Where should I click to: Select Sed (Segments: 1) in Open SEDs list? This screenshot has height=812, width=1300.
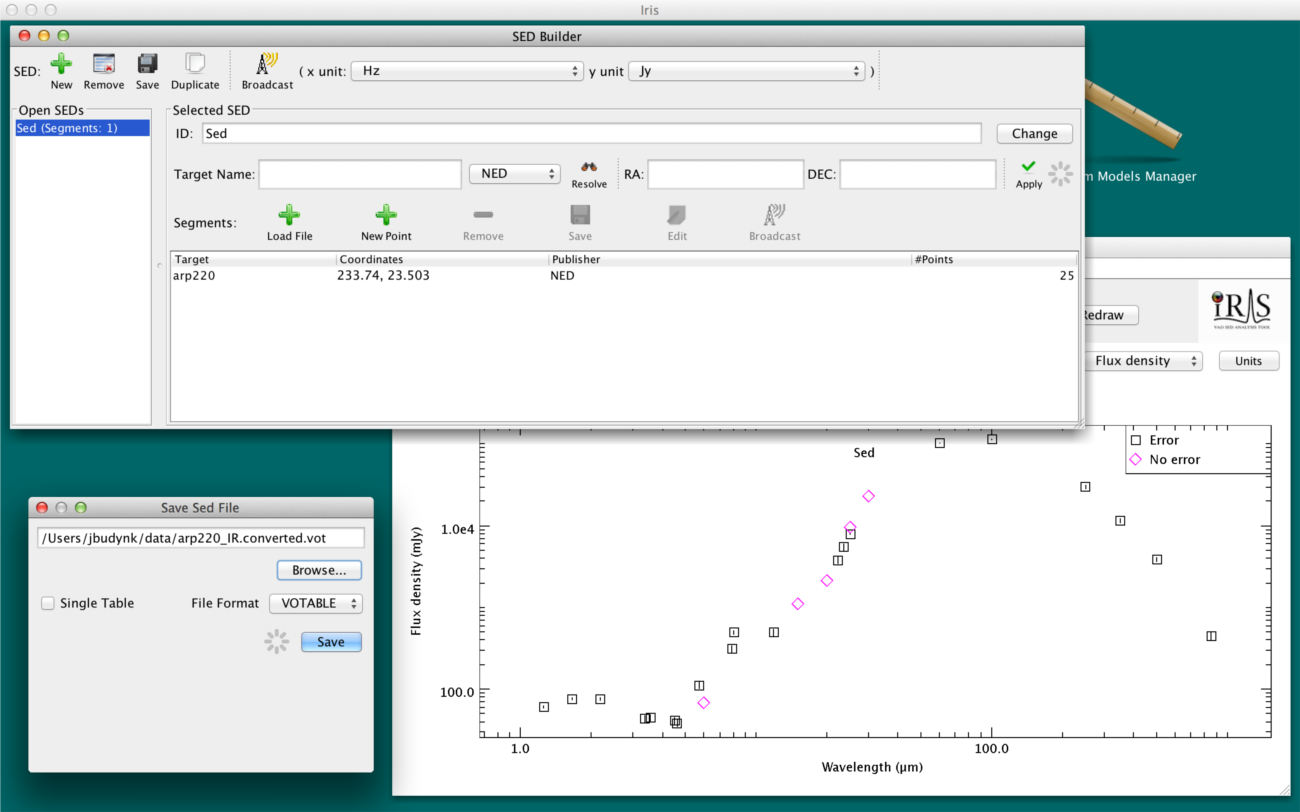[x=83, y=128]
